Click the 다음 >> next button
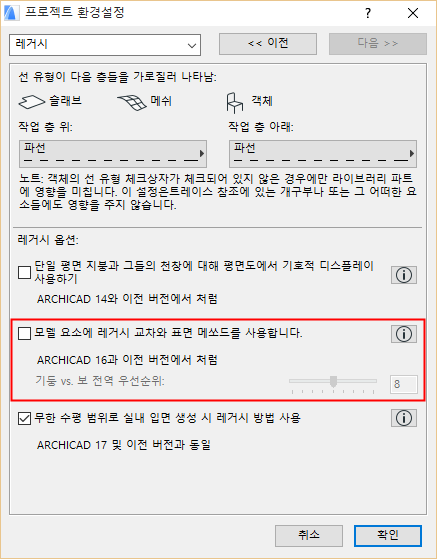Viewport: 437px width, 559px height. pos(378,44)
